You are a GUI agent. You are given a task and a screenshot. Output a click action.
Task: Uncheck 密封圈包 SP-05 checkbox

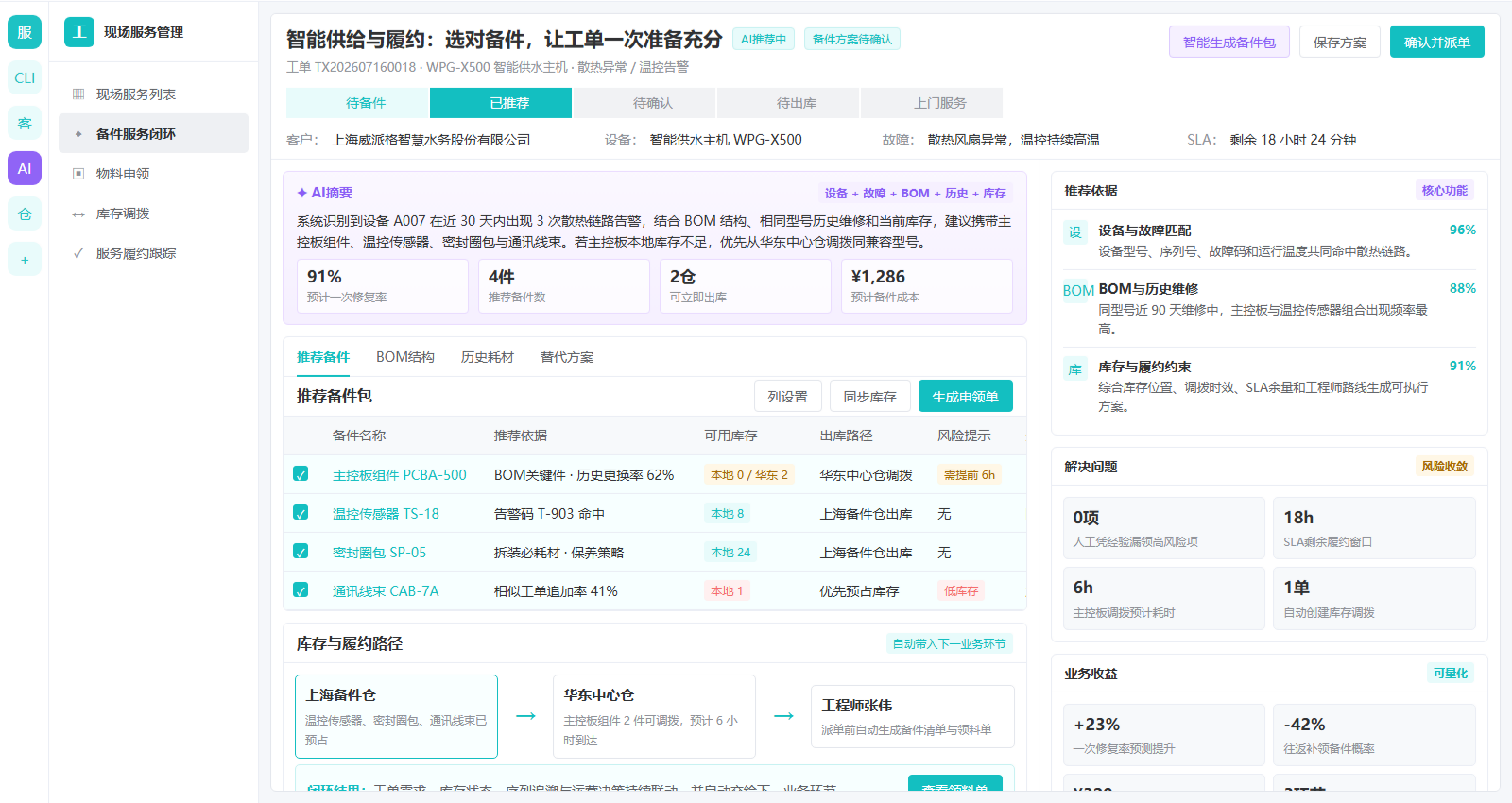coord(301,552)
